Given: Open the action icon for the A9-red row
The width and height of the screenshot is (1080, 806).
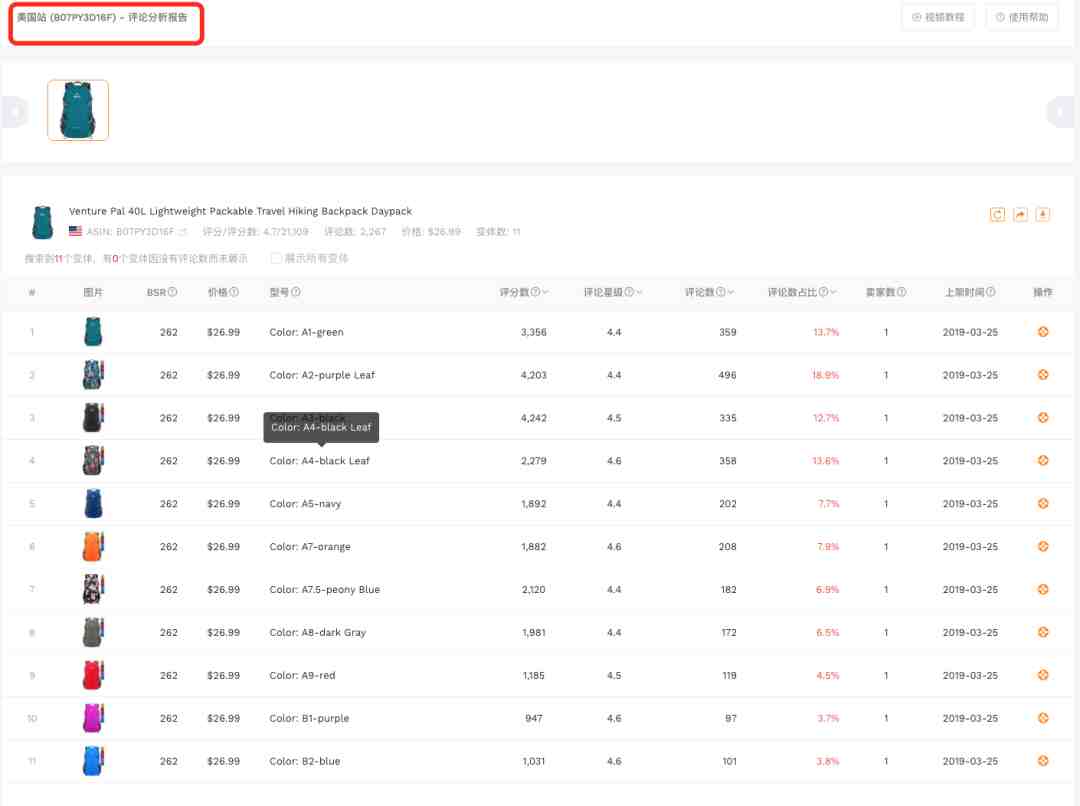Looking at the screenshot, I should 1043,675.
